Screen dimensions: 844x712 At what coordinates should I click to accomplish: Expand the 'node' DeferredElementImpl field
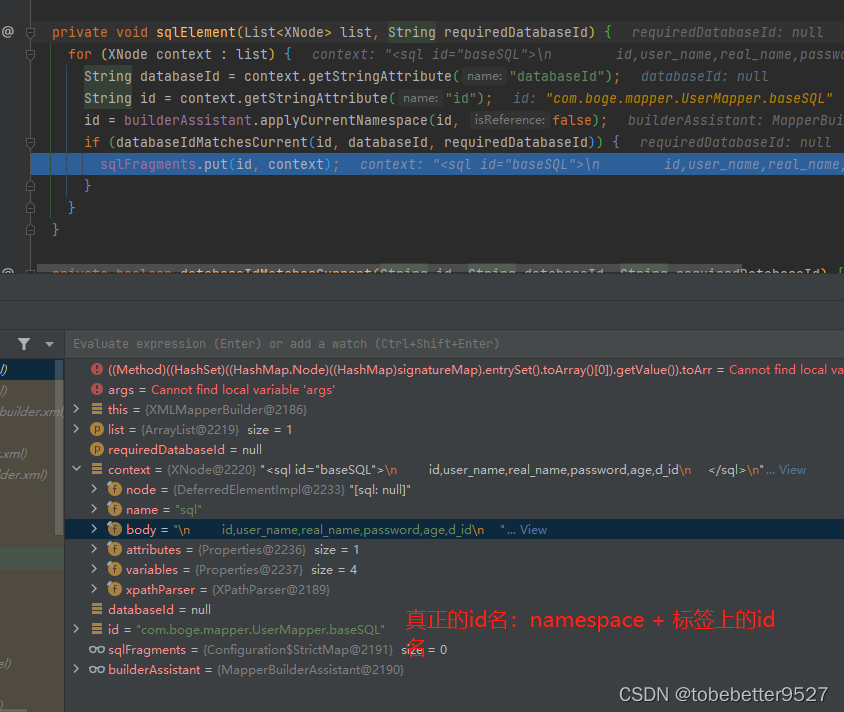pos(94,489)
